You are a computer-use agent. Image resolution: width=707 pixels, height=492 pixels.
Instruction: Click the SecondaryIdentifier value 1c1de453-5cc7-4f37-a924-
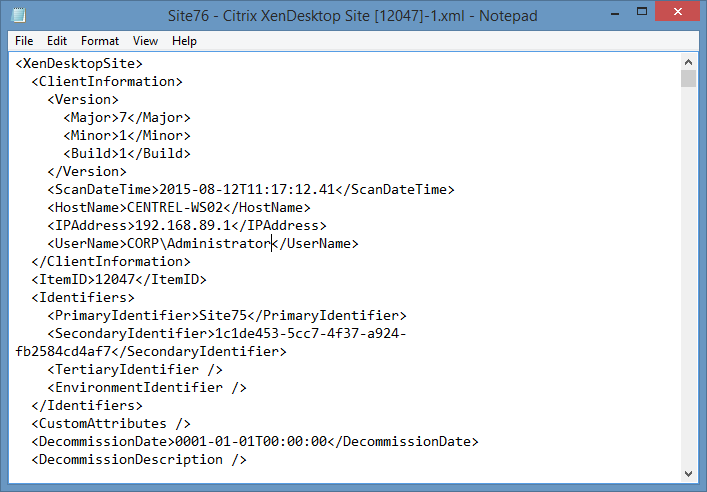pyautogui.click(x=311, y=334)
